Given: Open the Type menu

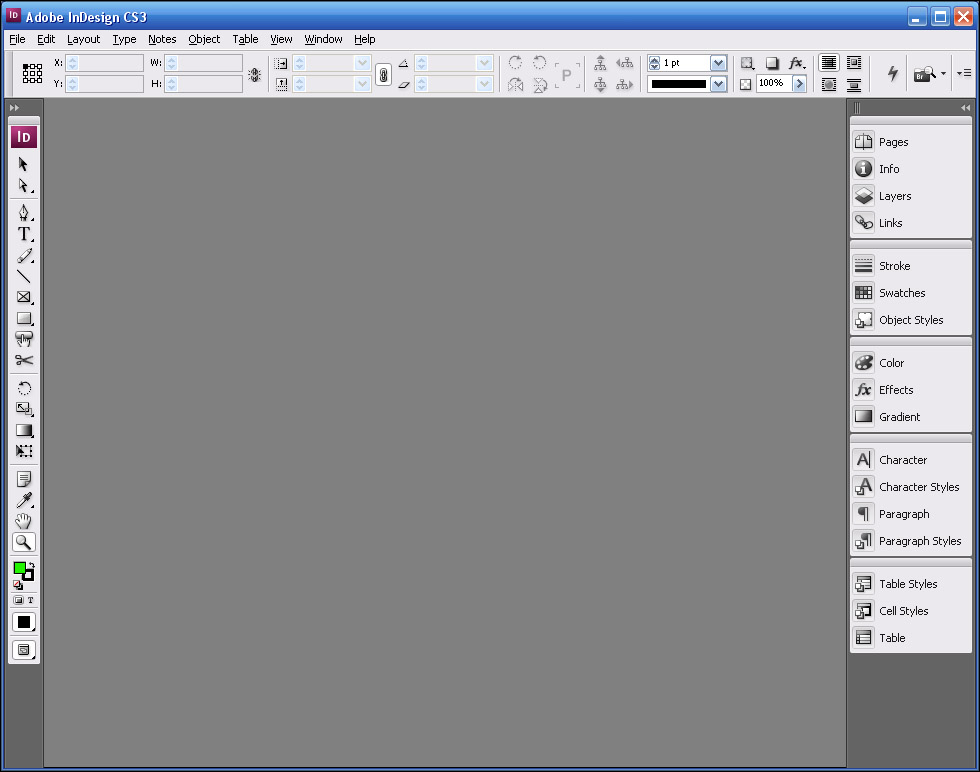Looking at the screenshot, I should (x=124, y=39).
